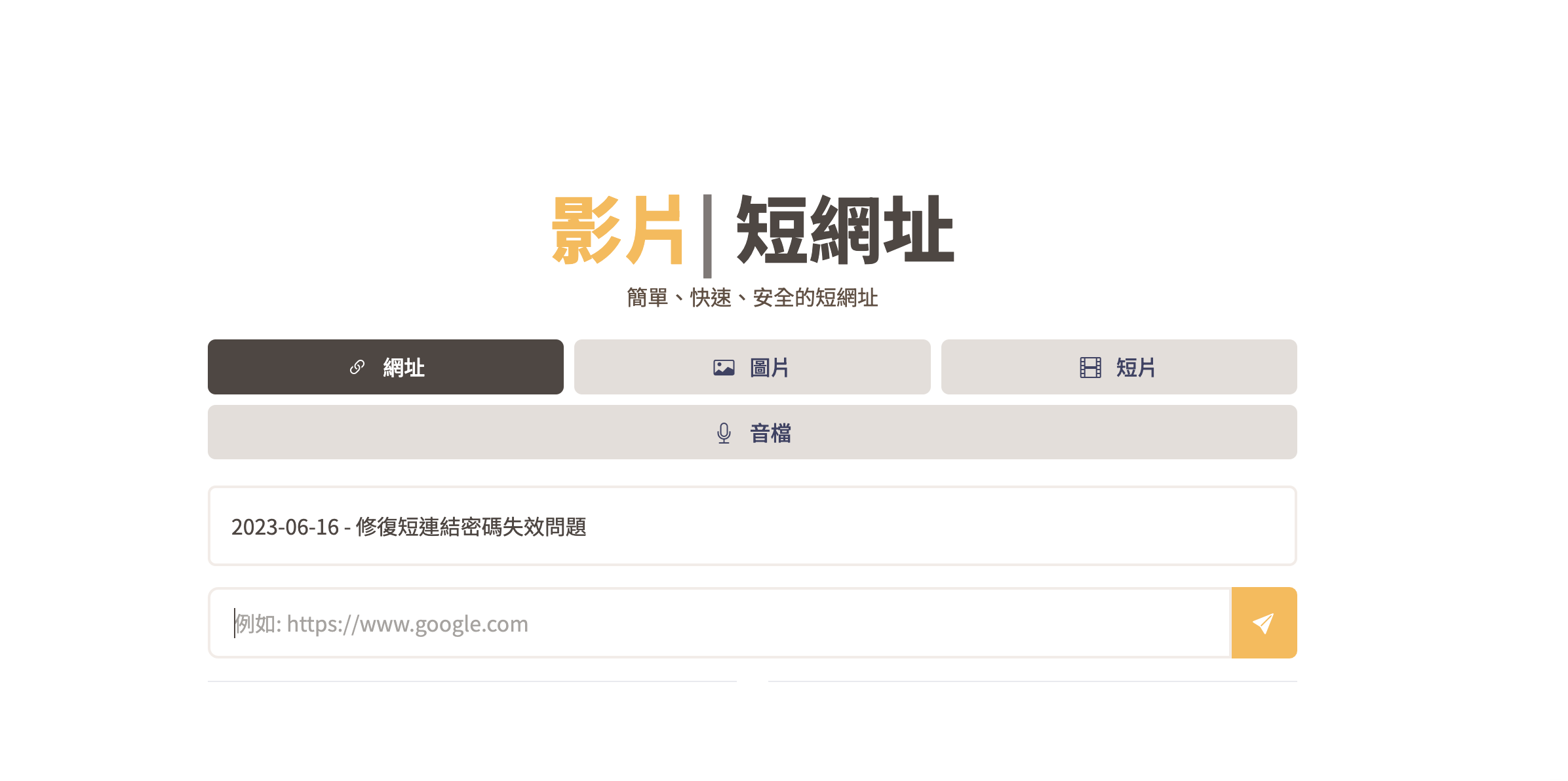The height and width of the screenshot is (781, 1568).
Task: Toggle the currently active 網址 mode
Action: point(385,367)
